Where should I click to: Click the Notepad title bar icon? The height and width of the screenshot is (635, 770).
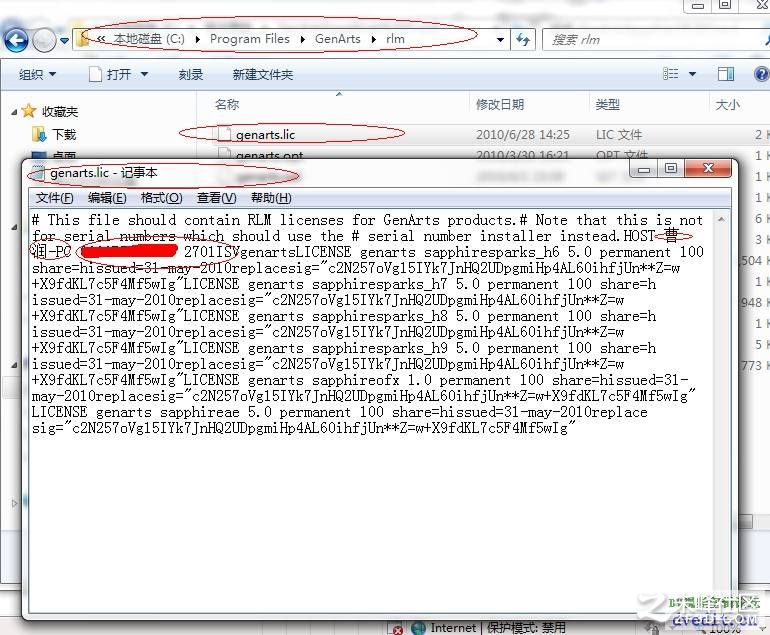pos(38,173)
